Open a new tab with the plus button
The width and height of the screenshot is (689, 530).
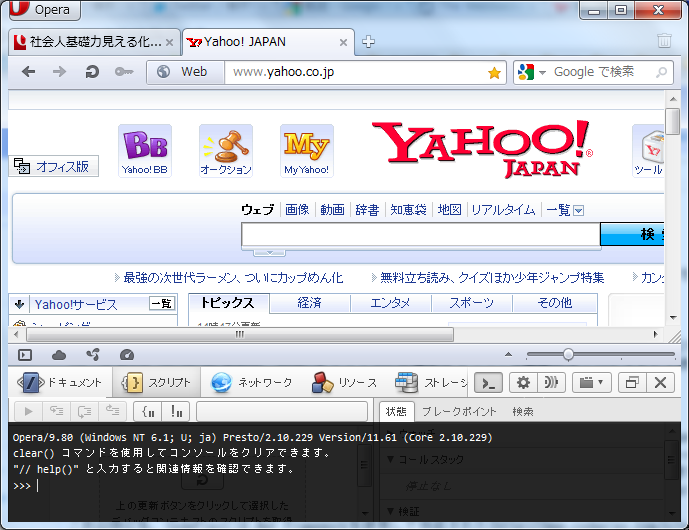(368, 42)
